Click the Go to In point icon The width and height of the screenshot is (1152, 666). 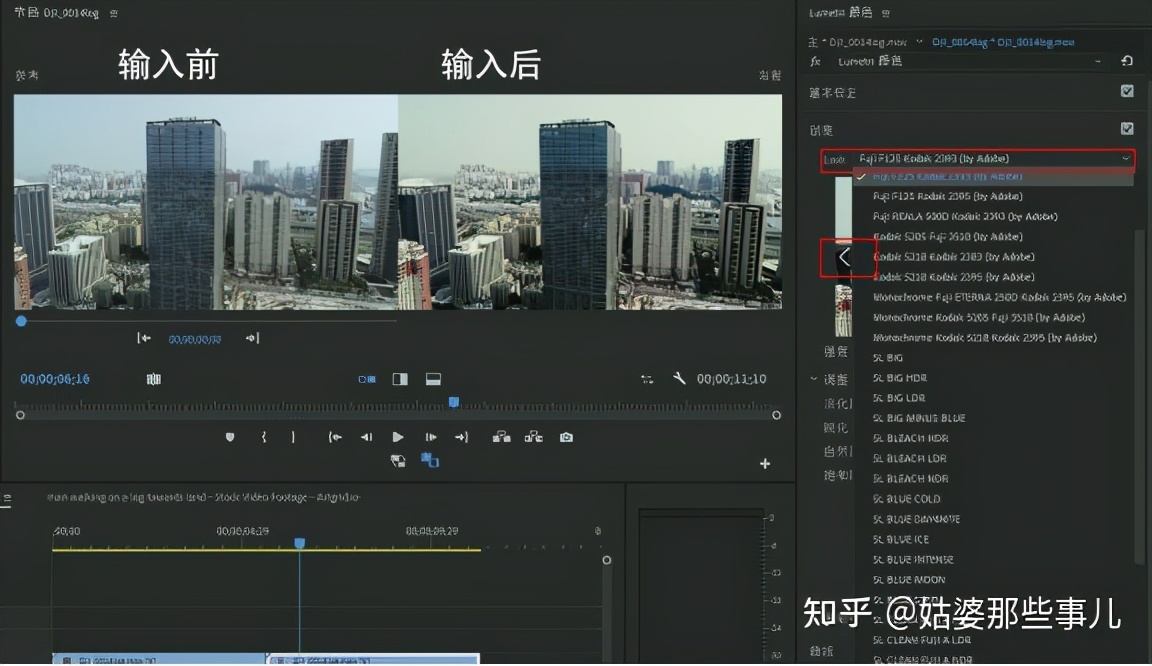(x=335, y=437)
